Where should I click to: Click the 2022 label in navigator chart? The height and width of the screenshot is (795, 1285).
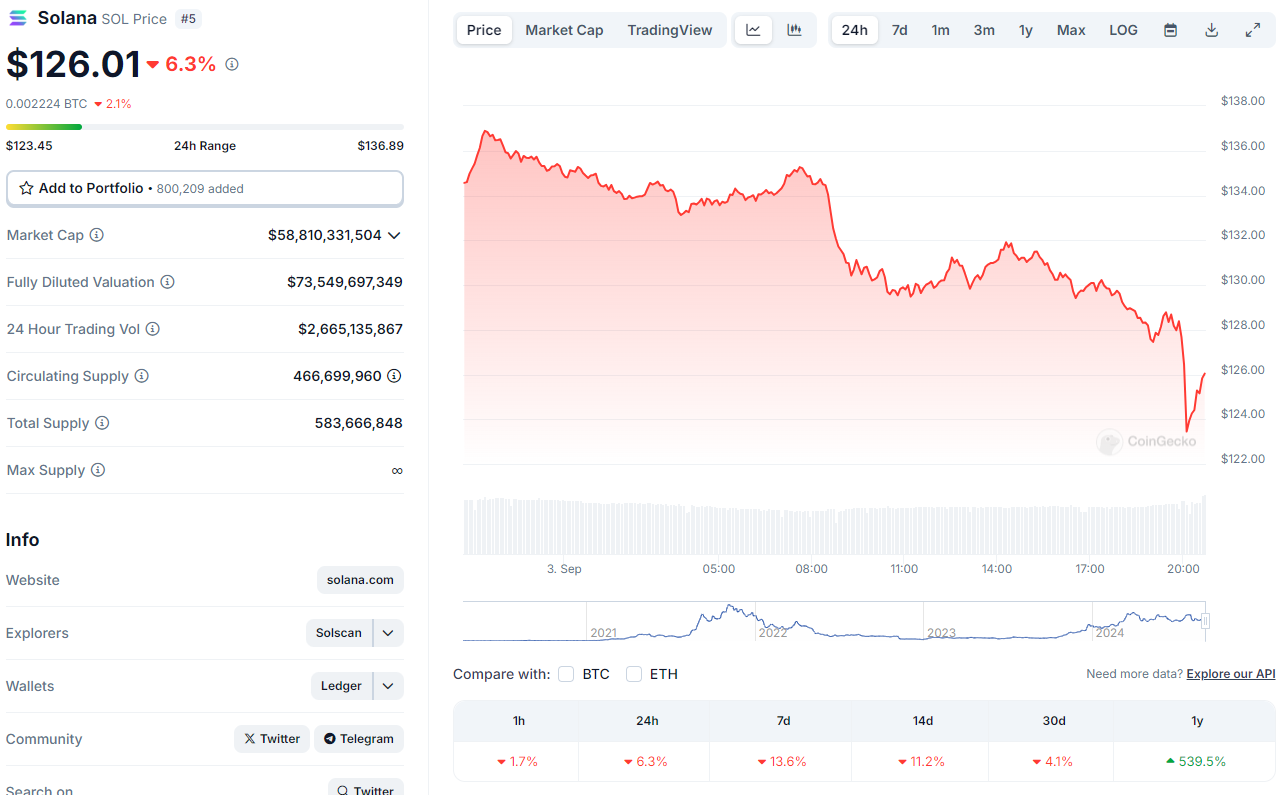pos(773,633)
